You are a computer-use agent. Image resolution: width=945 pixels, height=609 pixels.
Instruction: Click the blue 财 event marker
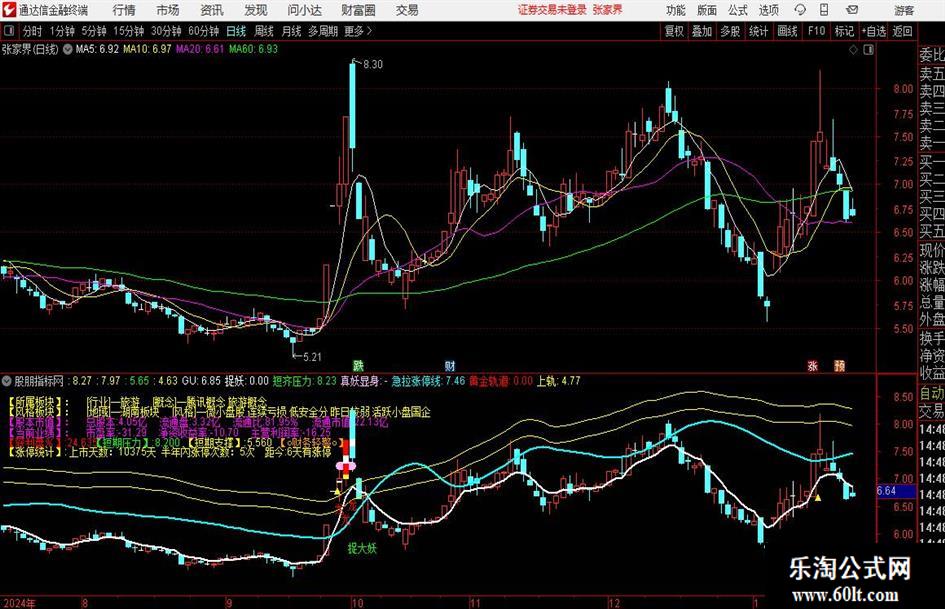(450, 365)
